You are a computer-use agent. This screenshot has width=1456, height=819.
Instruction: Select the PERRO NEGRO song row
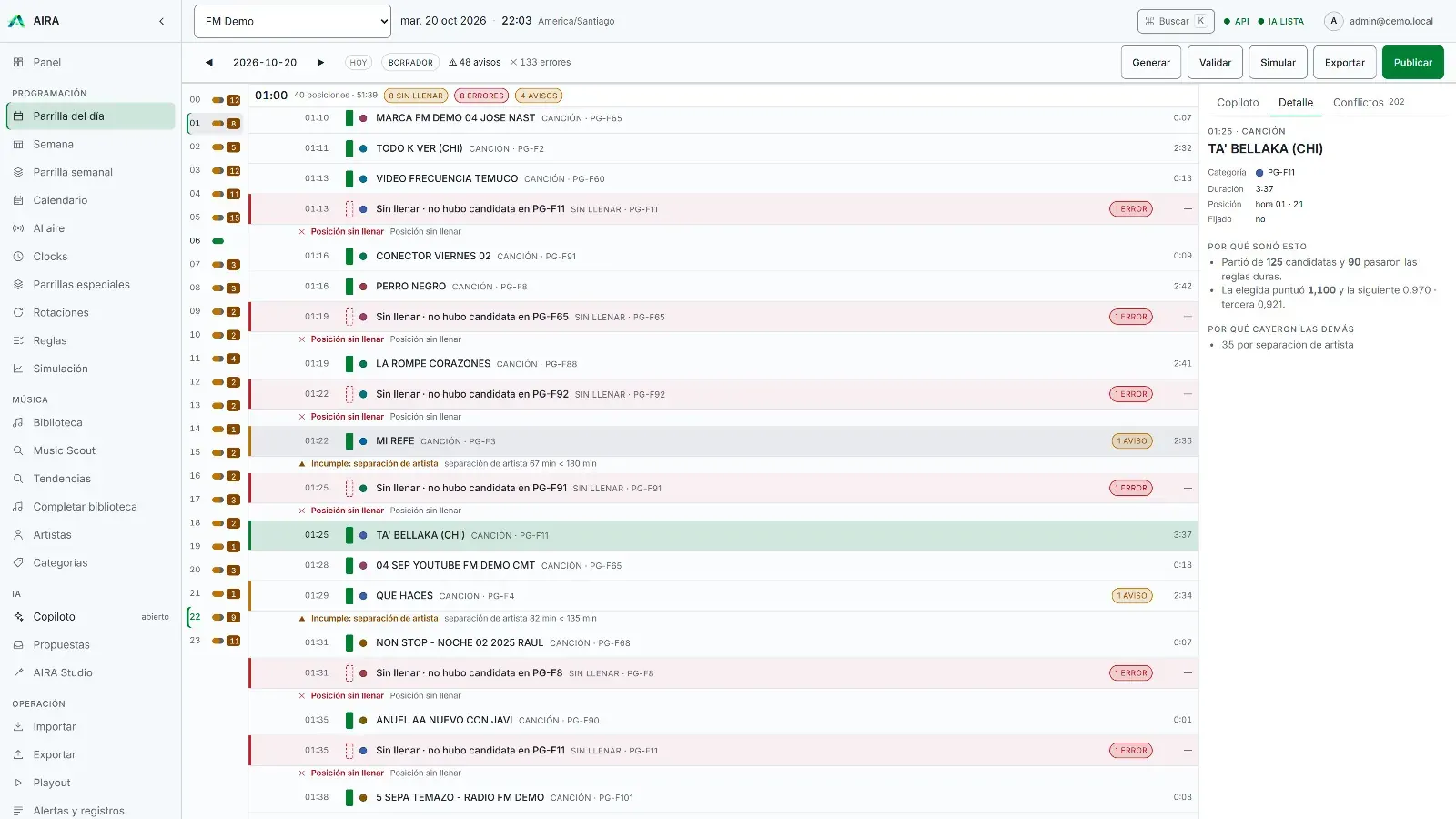coord(723,287)
